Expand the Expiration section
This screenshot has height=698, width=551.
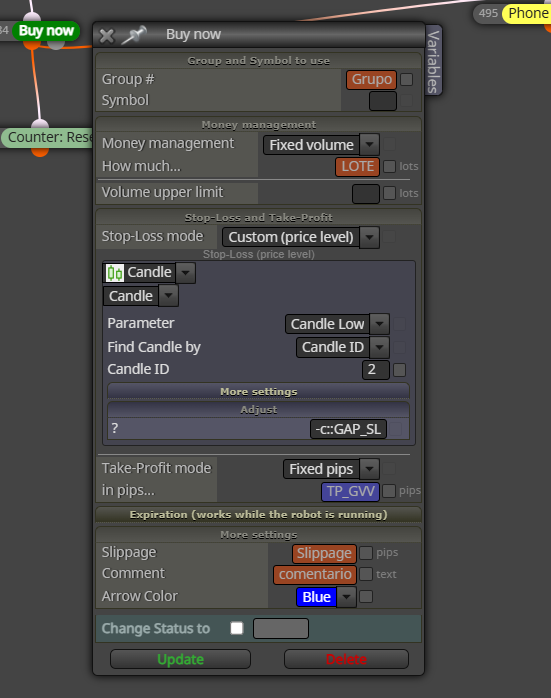coord(259,515)
